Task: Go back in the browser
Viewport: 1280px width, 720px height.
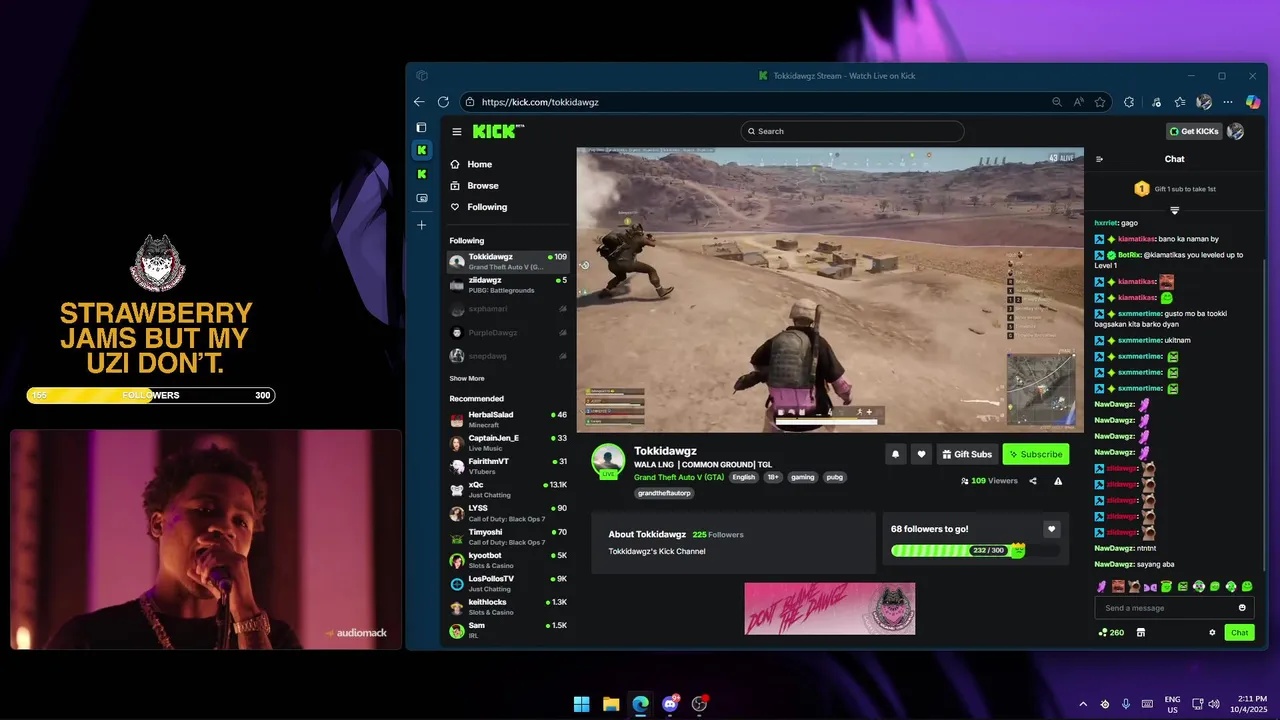Action: tap(419, 102)
